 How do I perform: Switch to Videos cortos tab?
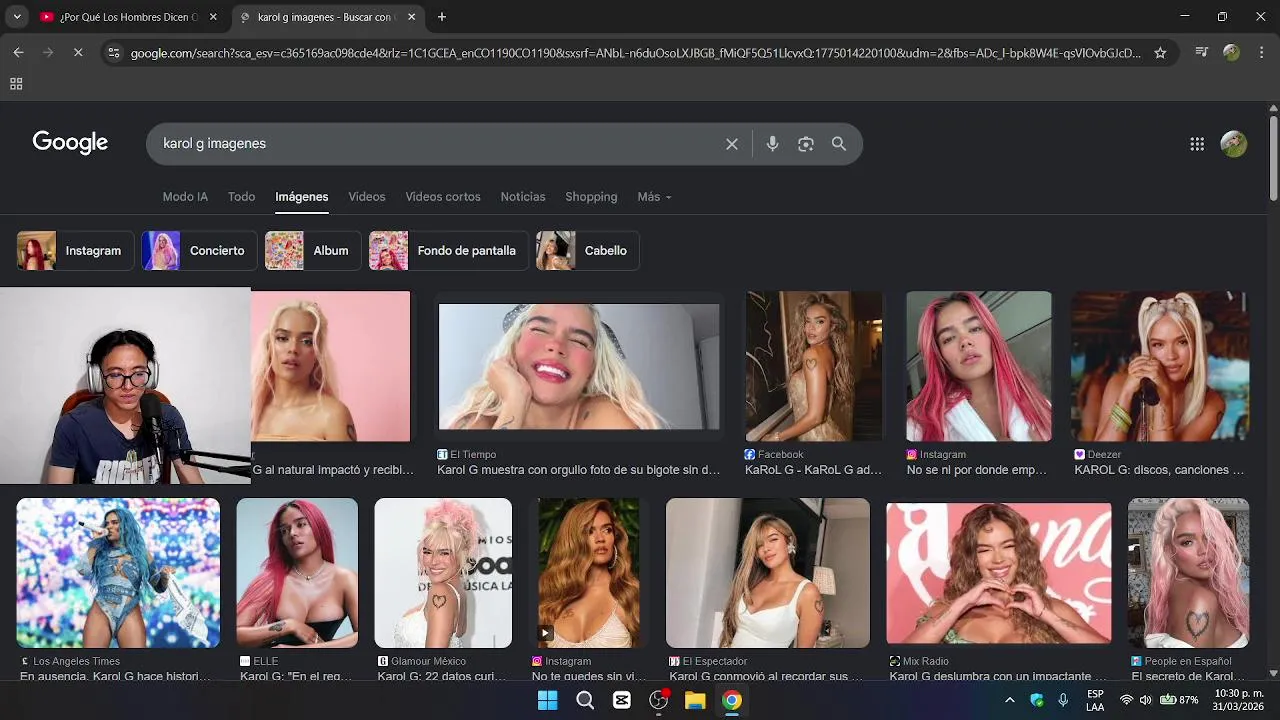[x=443, y=197]
